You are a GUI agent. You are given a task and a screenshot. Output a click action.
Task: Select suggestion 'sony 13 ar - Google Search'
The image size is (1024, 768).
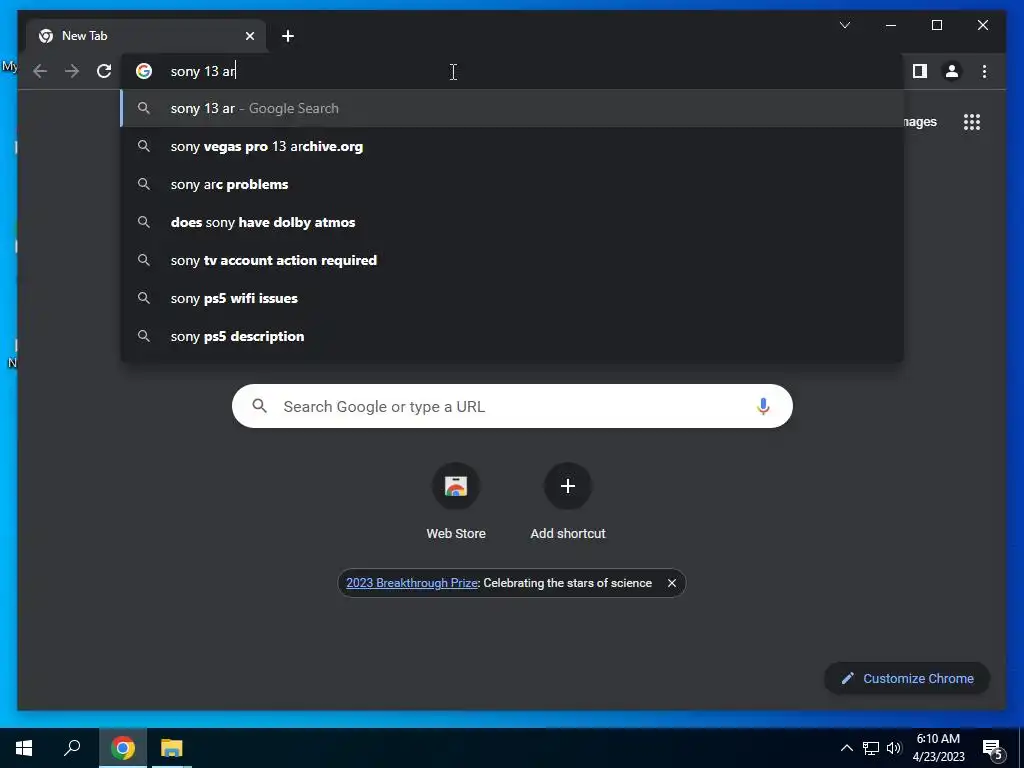pyautogui.click(x=512, y=108)
